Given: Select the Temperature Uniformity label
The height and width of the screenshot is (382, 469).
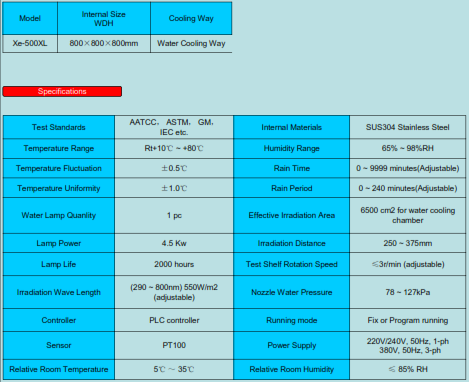Looking at the screenshot, I should point(59,188).
